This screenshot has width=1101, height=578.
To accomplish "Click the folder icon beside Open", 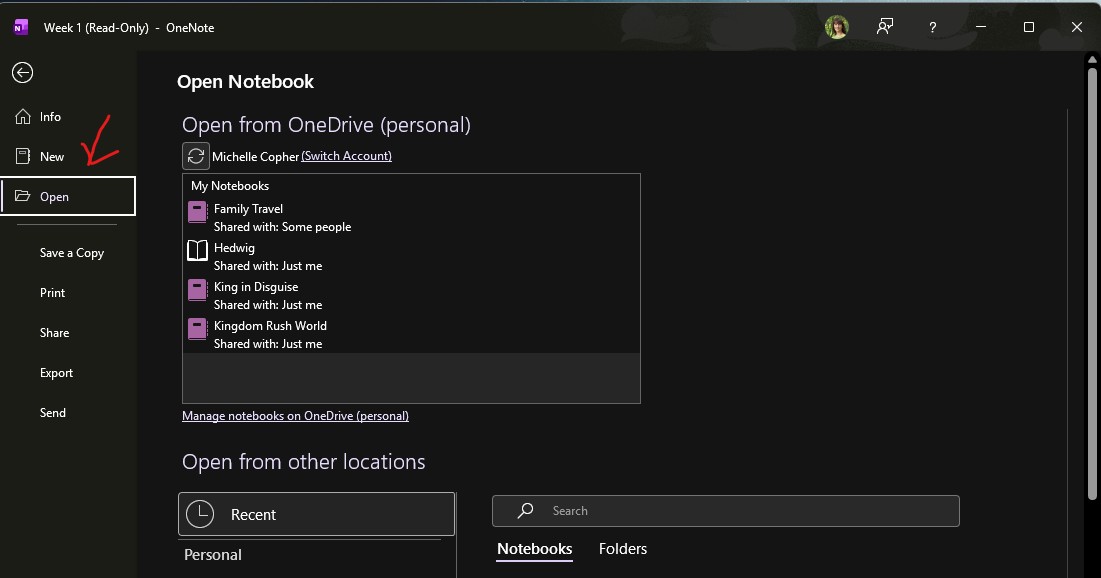I will tap(22, 196).
